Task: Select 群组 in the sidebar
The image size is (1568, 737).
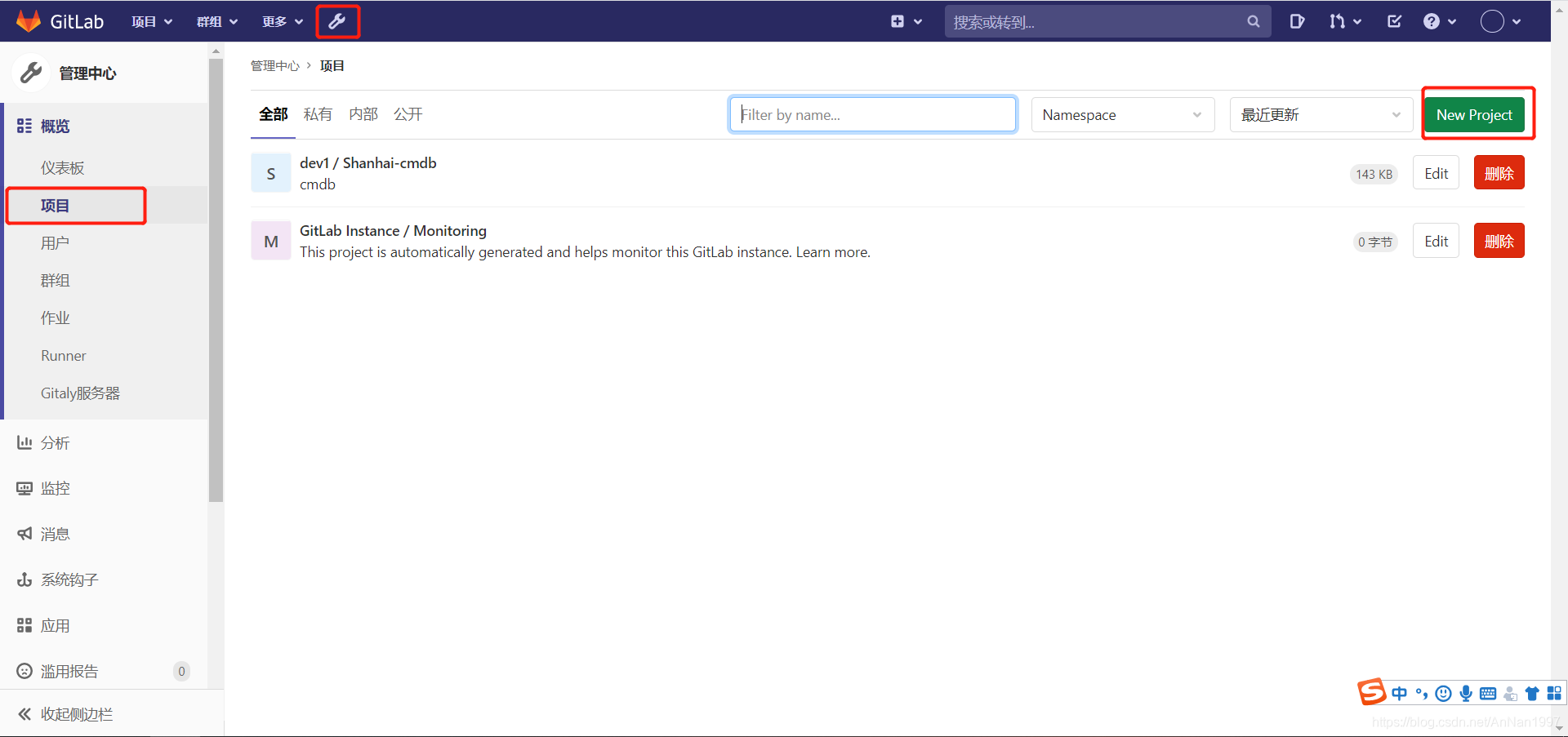Action: coord(56,280)
